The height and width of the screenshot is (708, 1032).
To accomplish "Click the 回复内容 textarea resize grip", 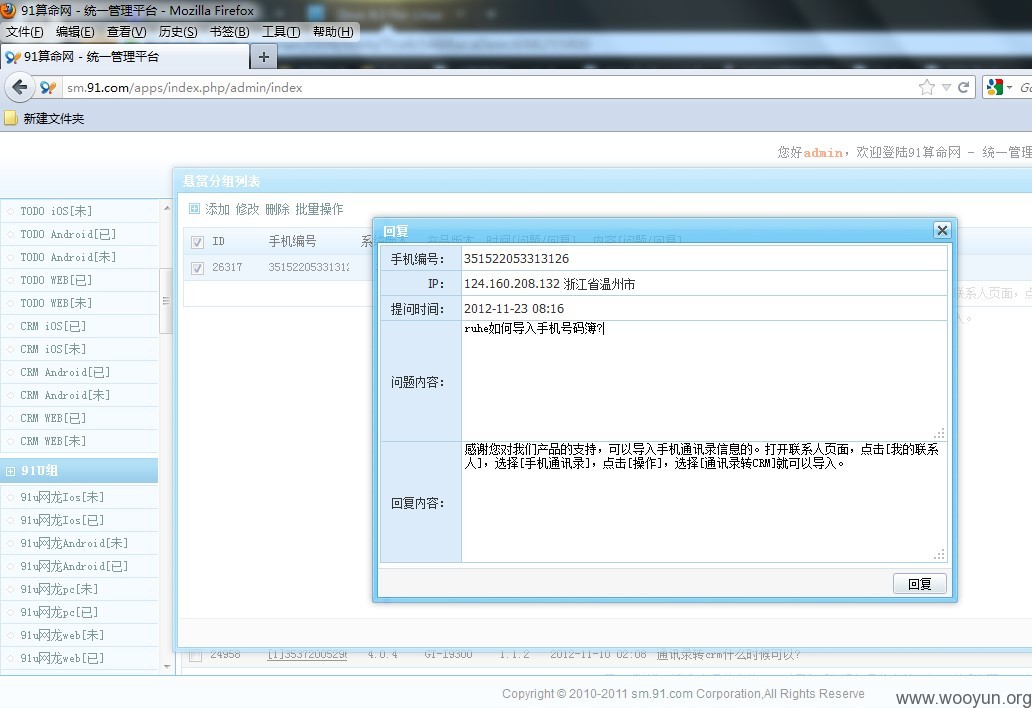I will coord(940,555).
